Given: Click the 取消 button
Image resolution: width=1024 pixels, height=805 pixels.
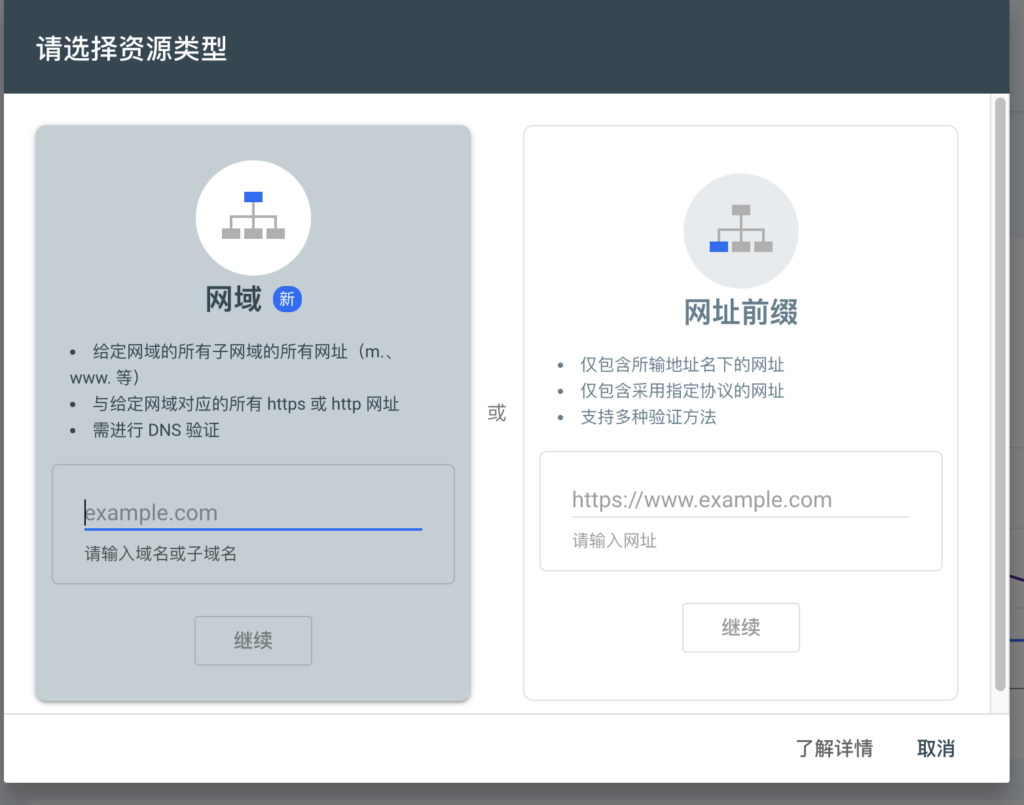Looking at the screenshot, I should 936,748.
